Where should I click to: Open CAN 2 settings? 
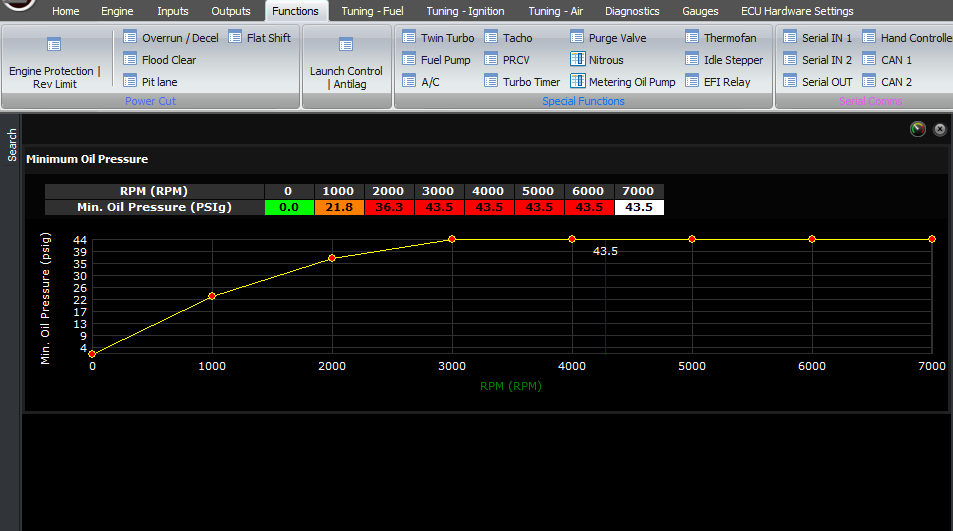887,81
